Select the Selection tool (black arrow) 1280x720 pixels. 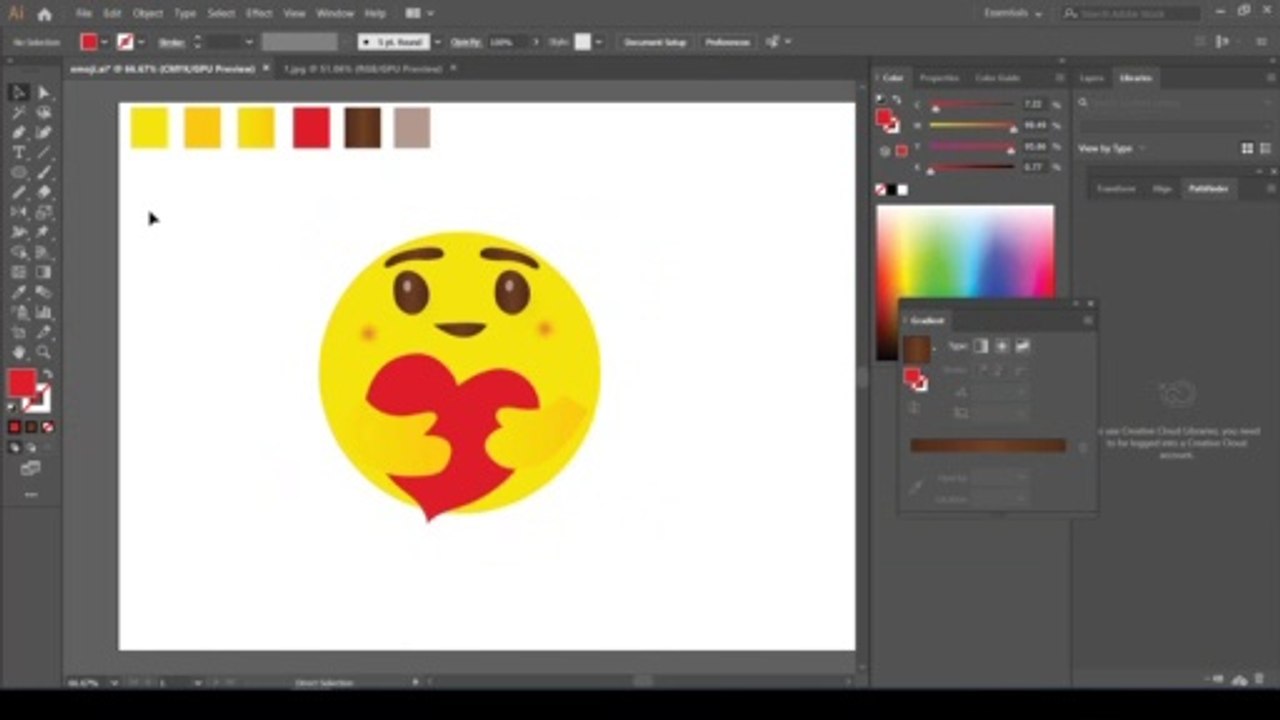pos(18,92)
